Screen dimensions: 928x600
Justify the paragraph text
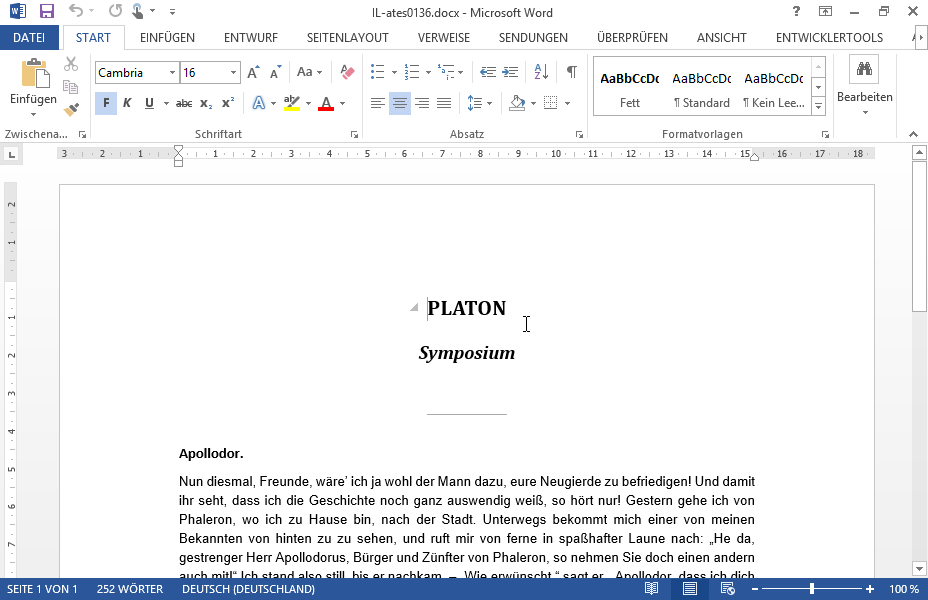[x=444, y=104]
